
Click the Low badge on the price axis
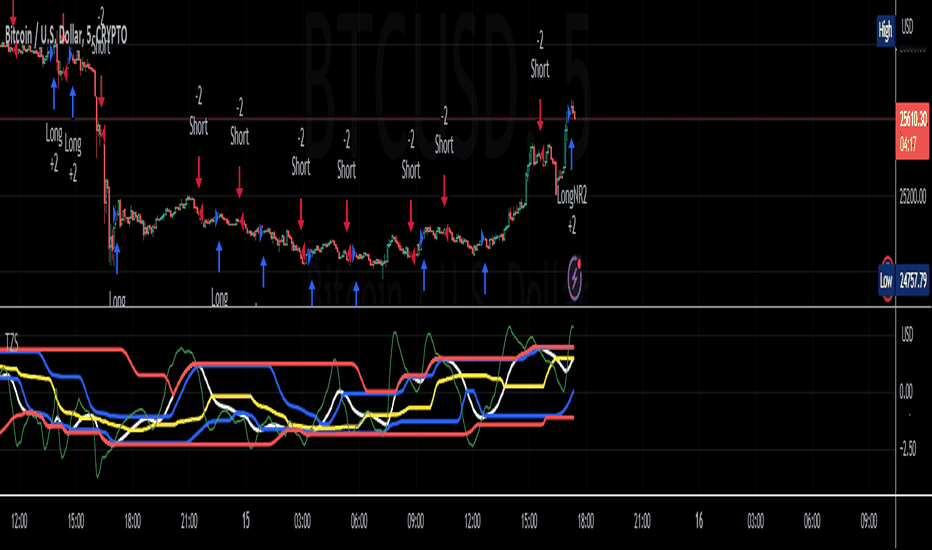coord(886,280)
